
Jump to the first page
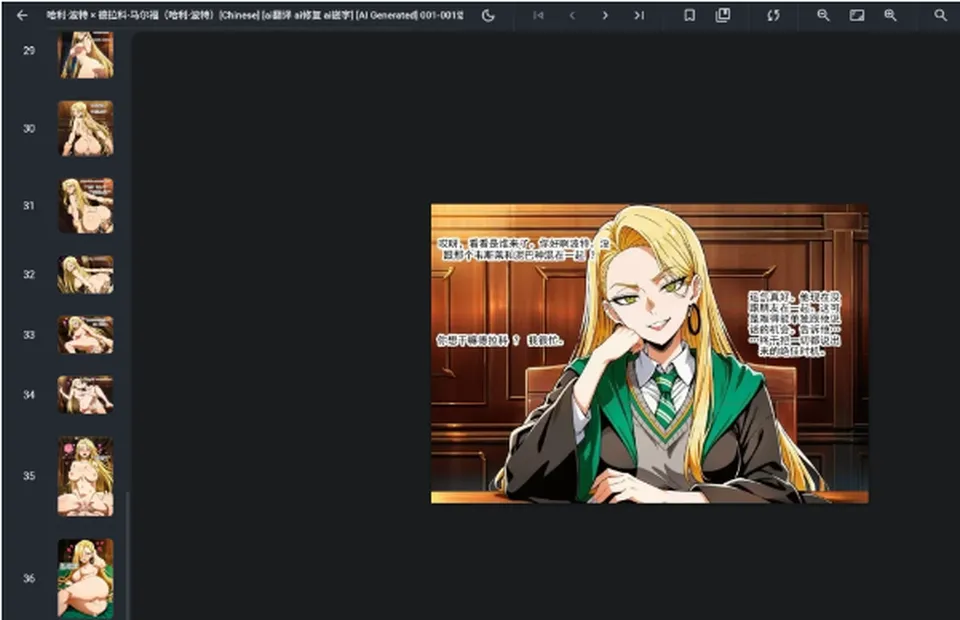(538, 15)
